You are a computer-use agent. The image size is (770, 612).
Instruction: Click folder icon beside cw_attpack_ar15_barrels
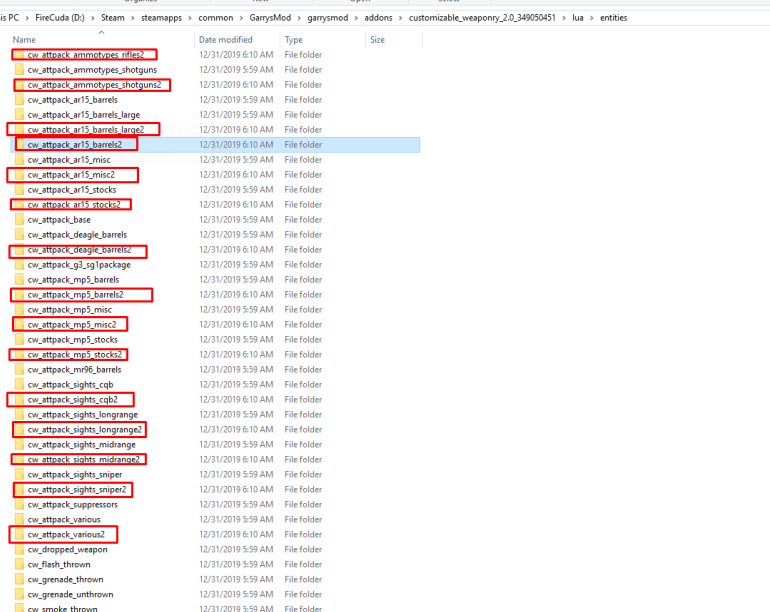tap(19, 100)
